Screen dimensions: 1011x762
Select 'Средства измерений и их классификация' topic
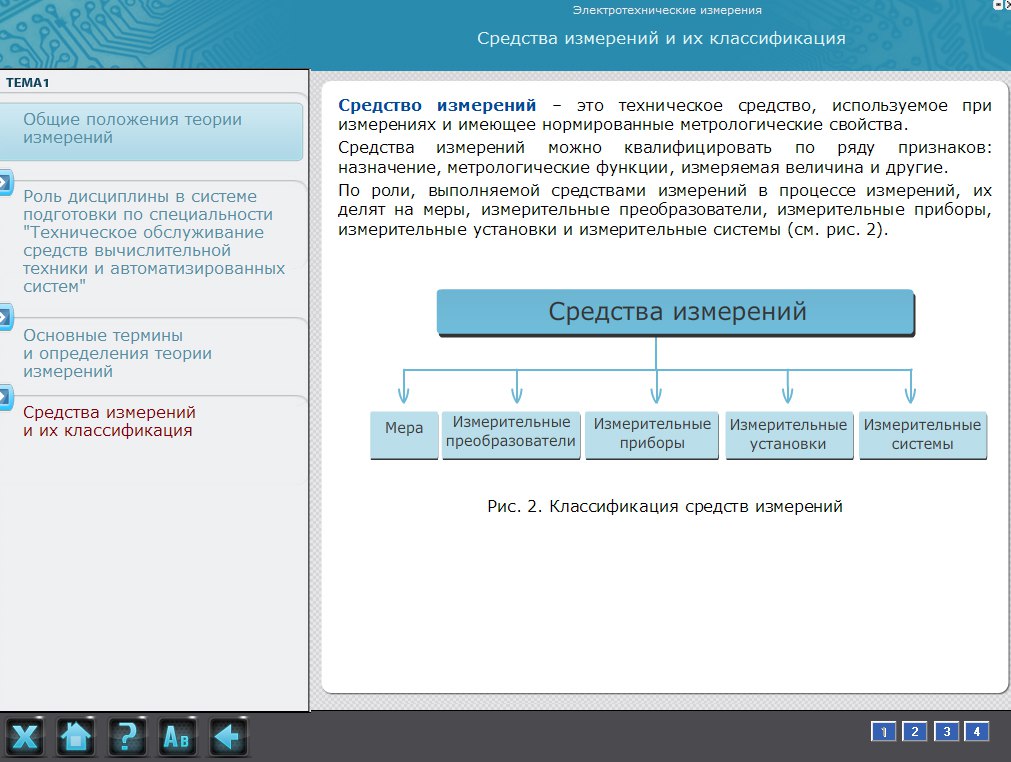(x=108, y=422)
